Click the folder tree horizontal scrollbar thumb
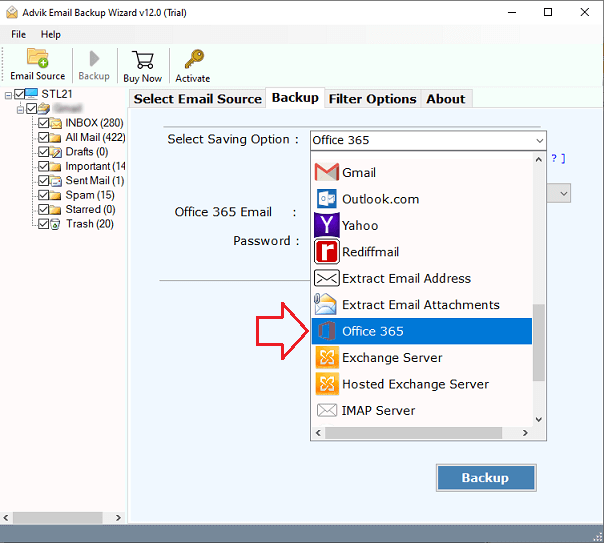 (58, 518)
